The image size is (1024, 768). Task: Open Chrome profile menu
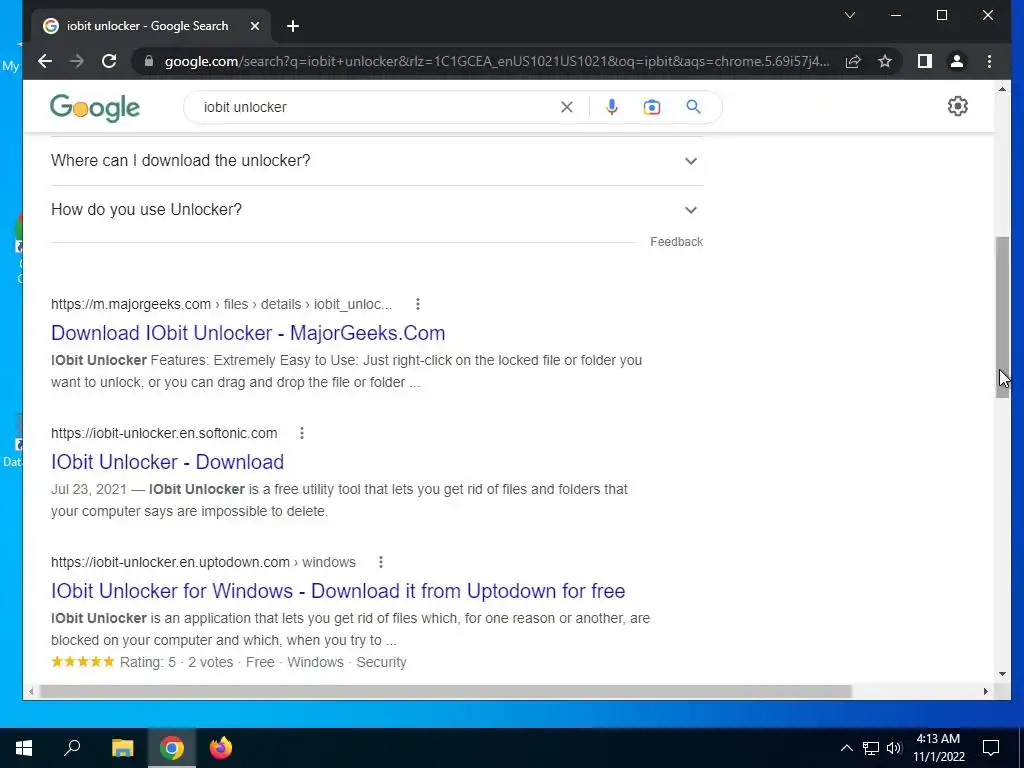point(957,61)
